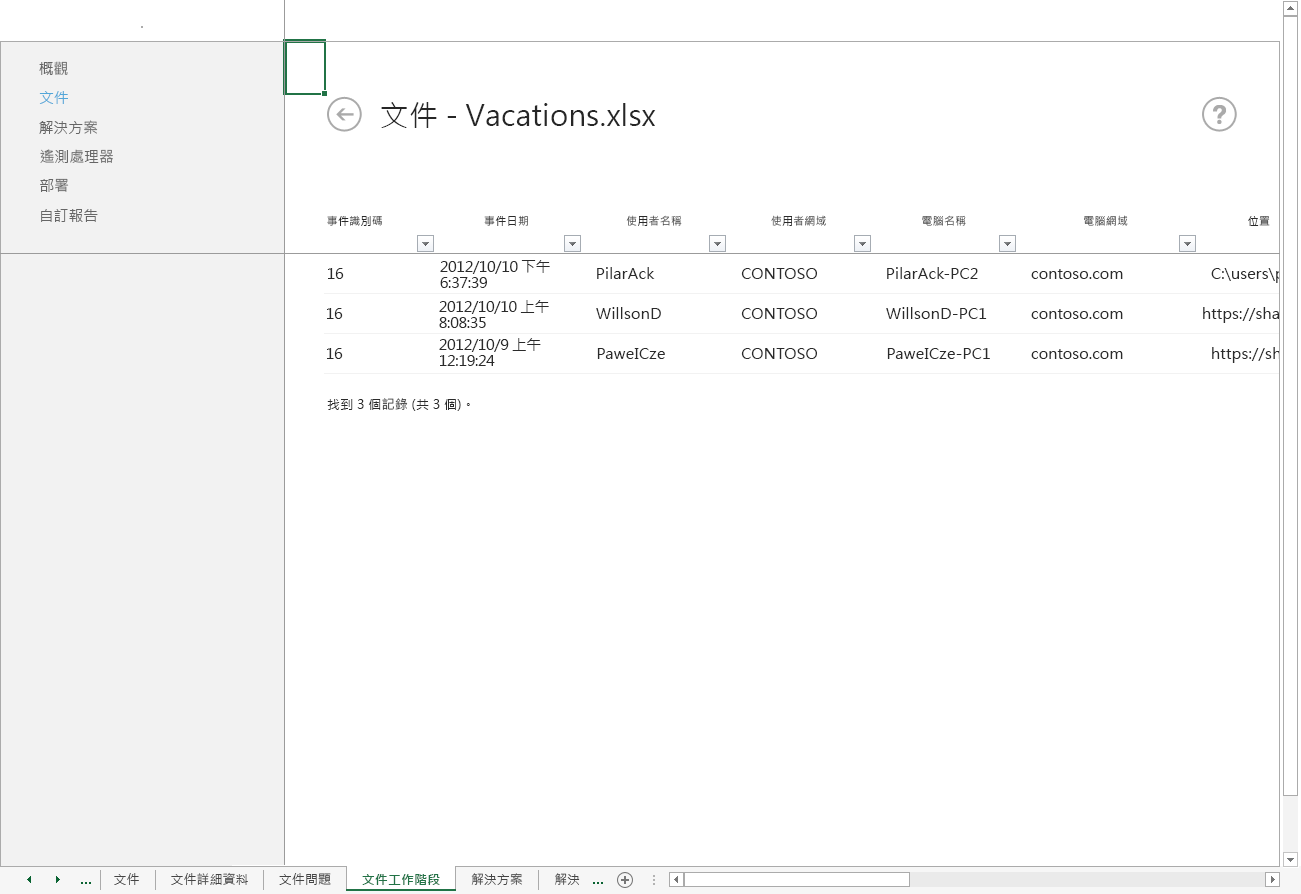Select the PilarAck user name cell

point(625,274)
